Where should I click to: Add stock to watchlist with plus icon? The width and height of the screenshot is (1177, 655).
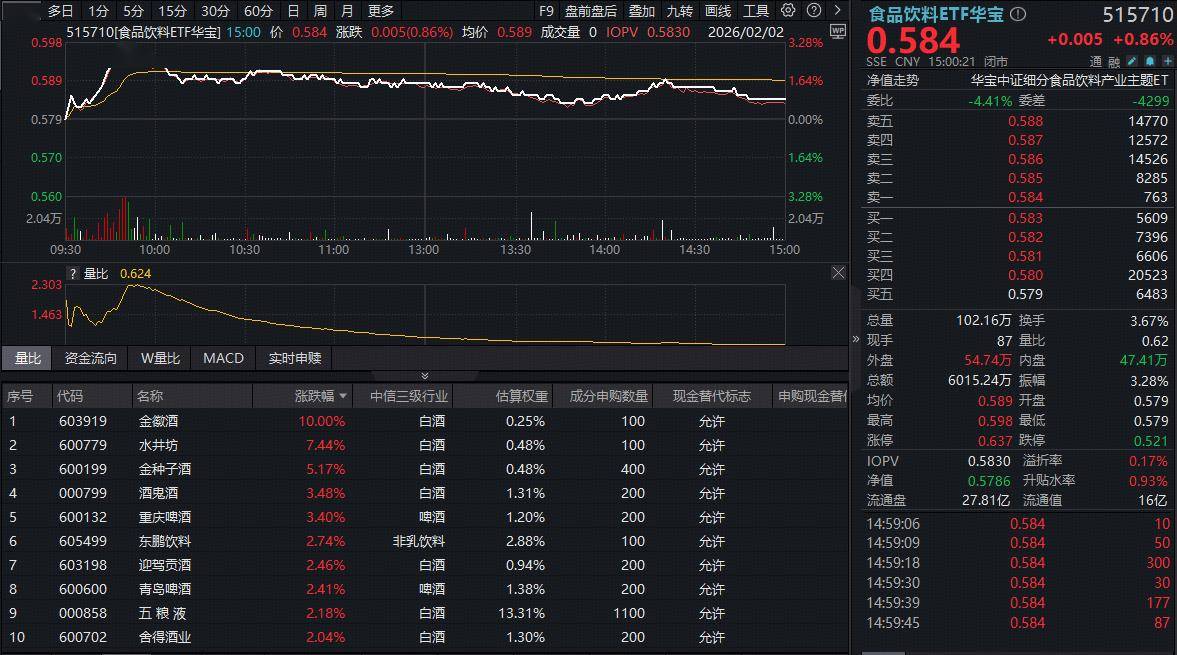pyautogui.click(x=1167, y=62)
